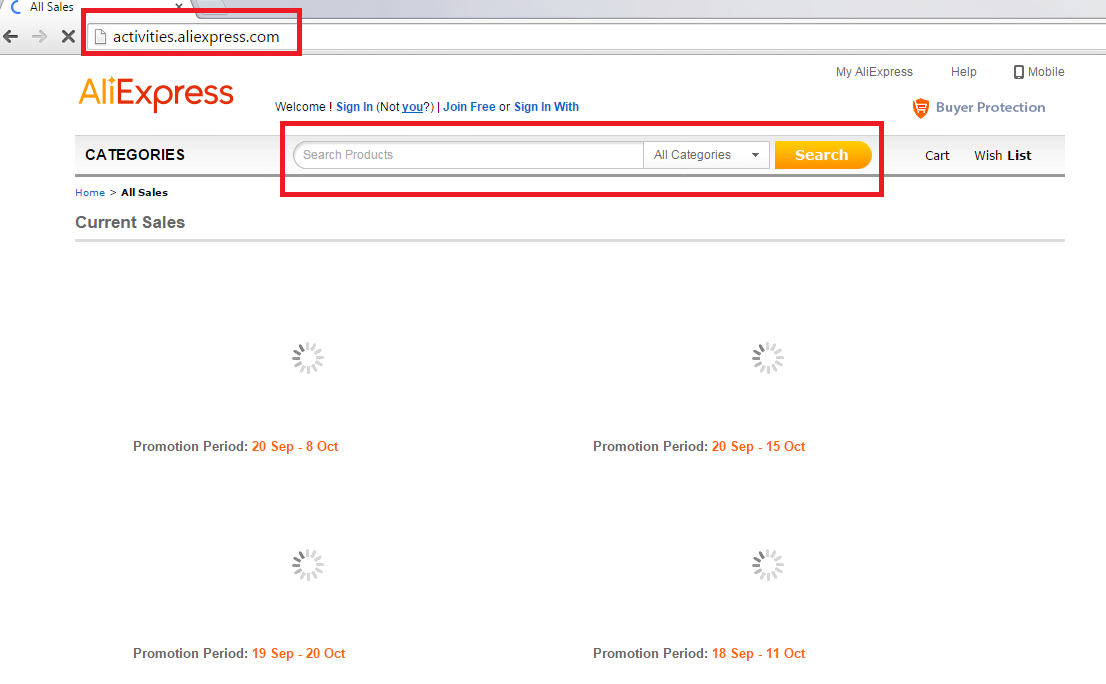
Task: Click 'Promotion Period: 18 Sep - 11 Oct' text
Action: click(699, 654)
